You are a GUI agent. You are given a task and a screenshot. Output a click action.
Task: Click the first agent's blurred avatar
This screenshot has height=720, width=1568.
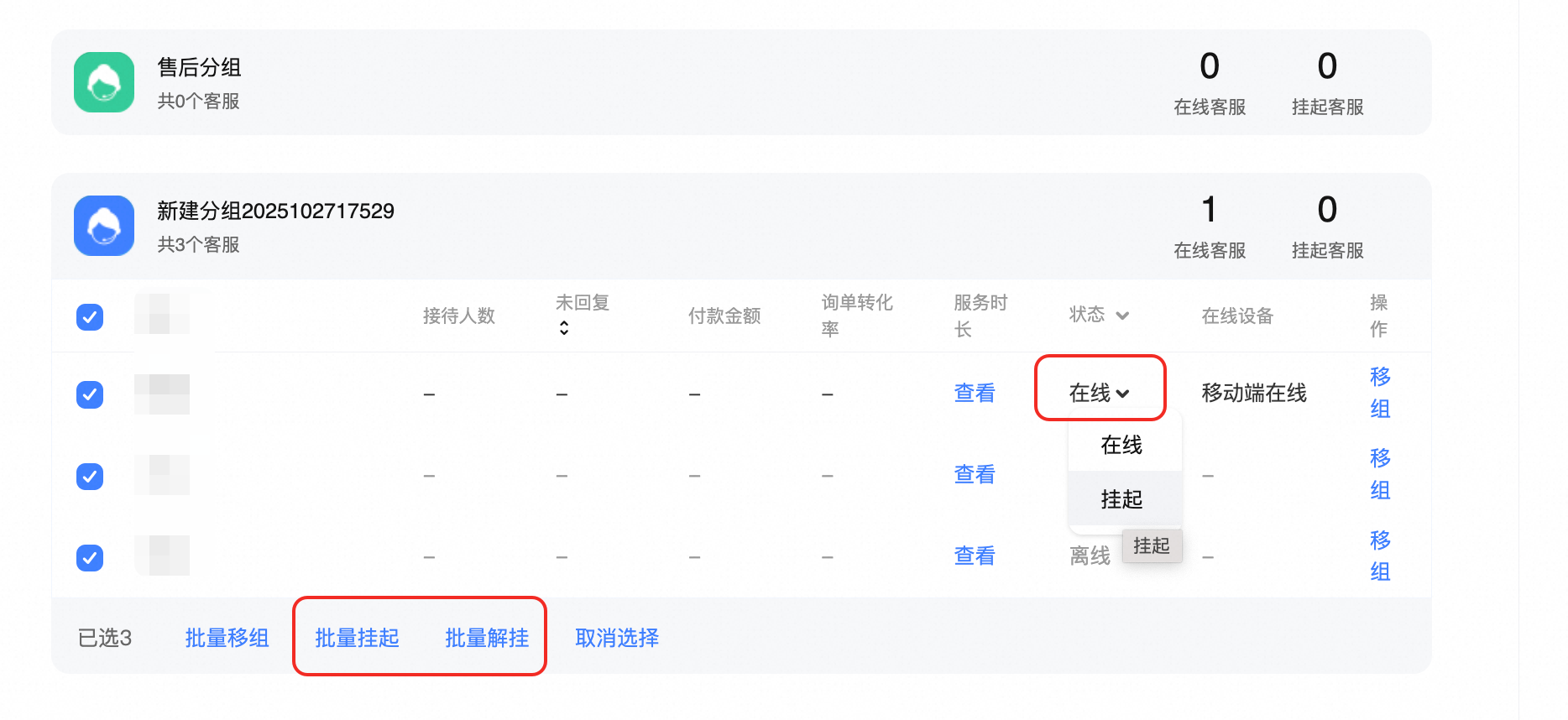coord(162,394)
